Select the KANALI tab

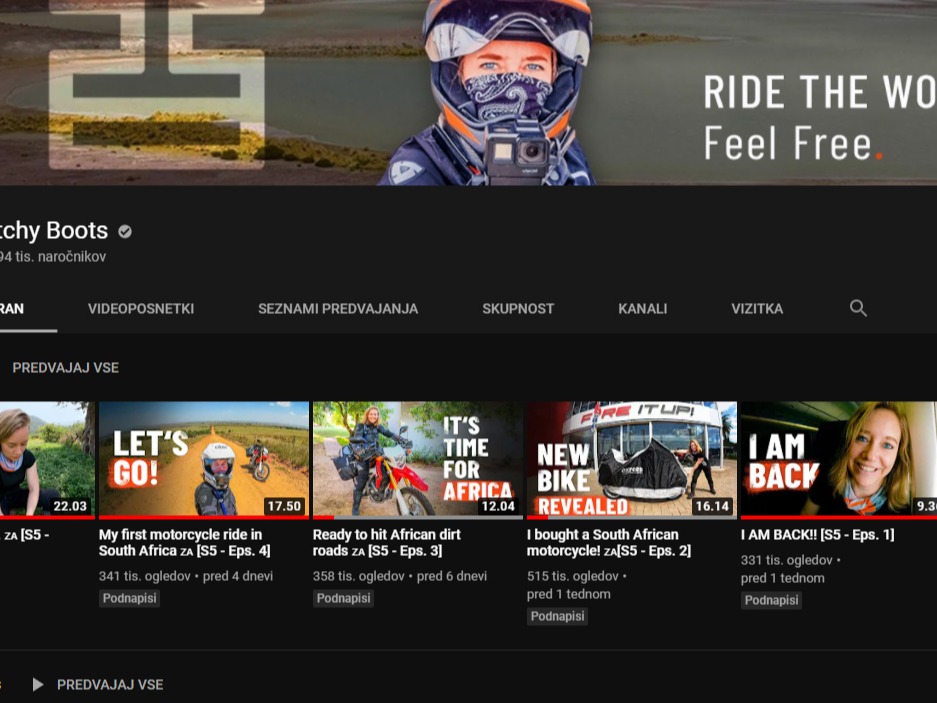pyautogui.click(x=643, y=309)
